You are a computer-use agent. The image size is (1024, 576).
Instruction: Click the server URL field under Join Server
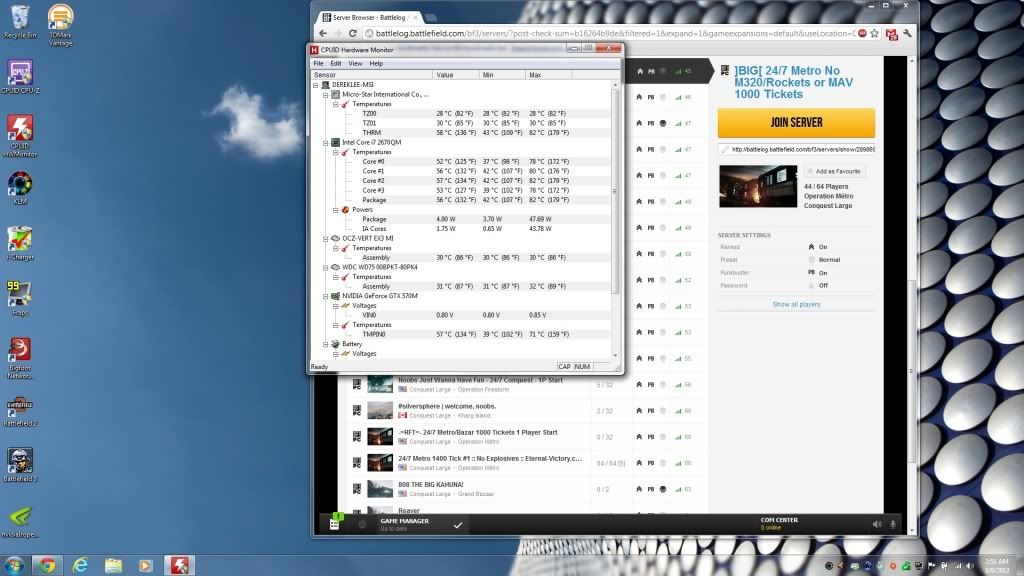click(x=797, y=150)
